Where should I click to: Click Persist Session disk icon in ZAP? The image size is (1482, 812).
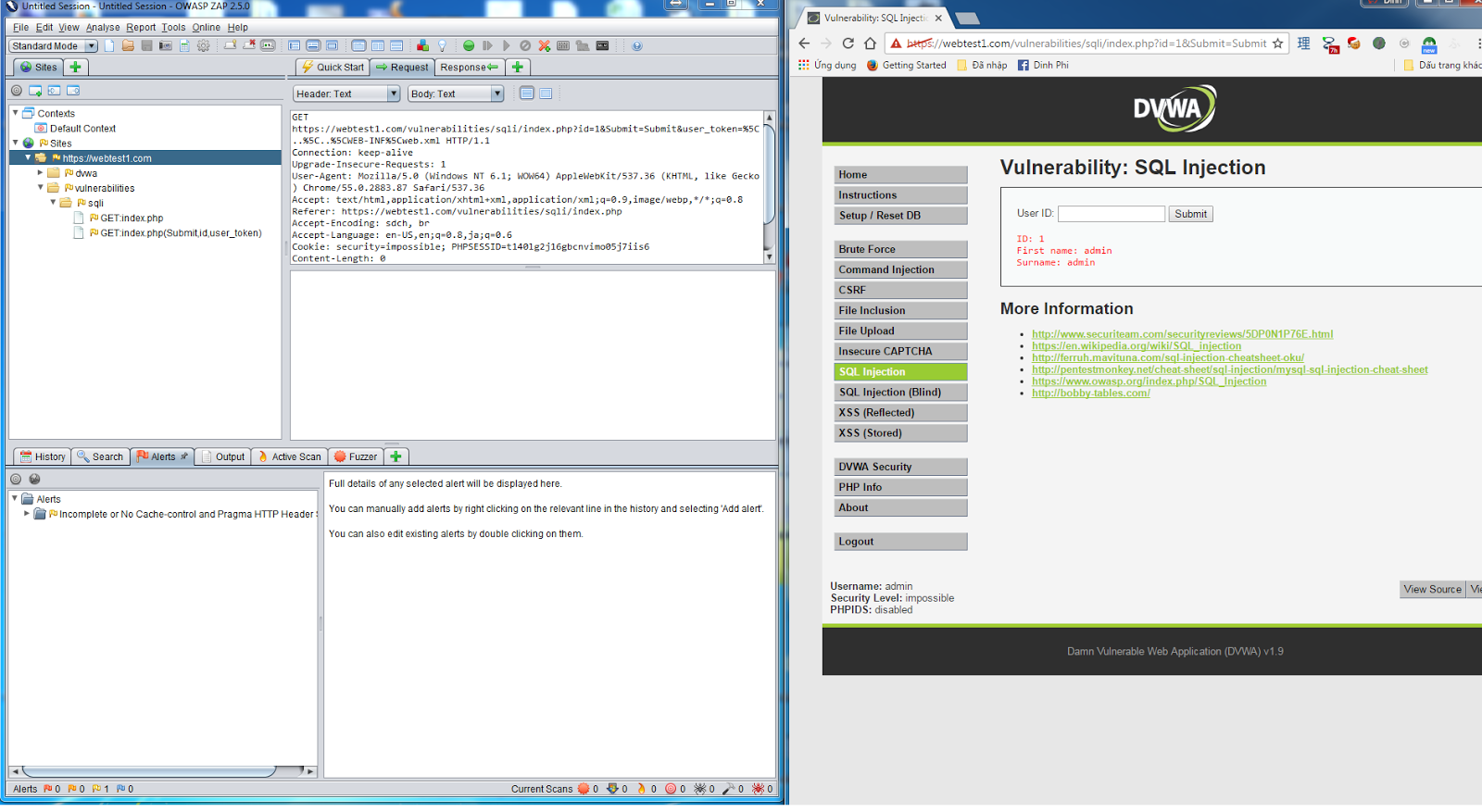[146, 45]
